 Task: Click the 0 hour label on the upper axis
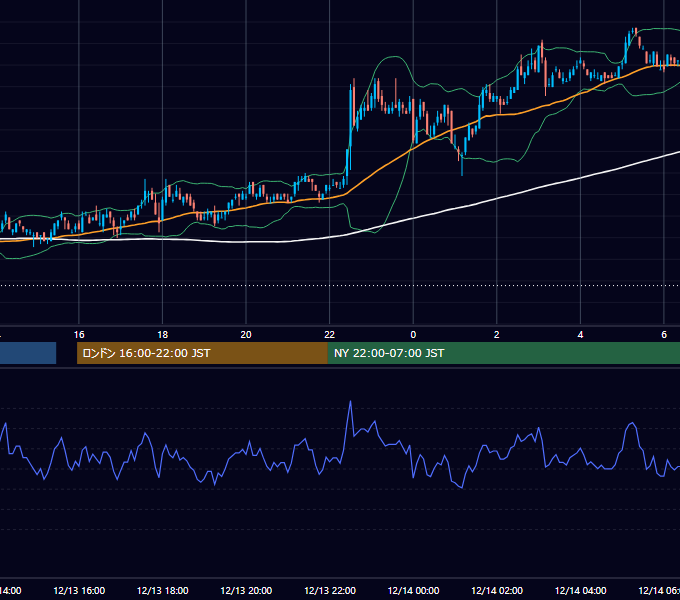(x=413, y=335)
